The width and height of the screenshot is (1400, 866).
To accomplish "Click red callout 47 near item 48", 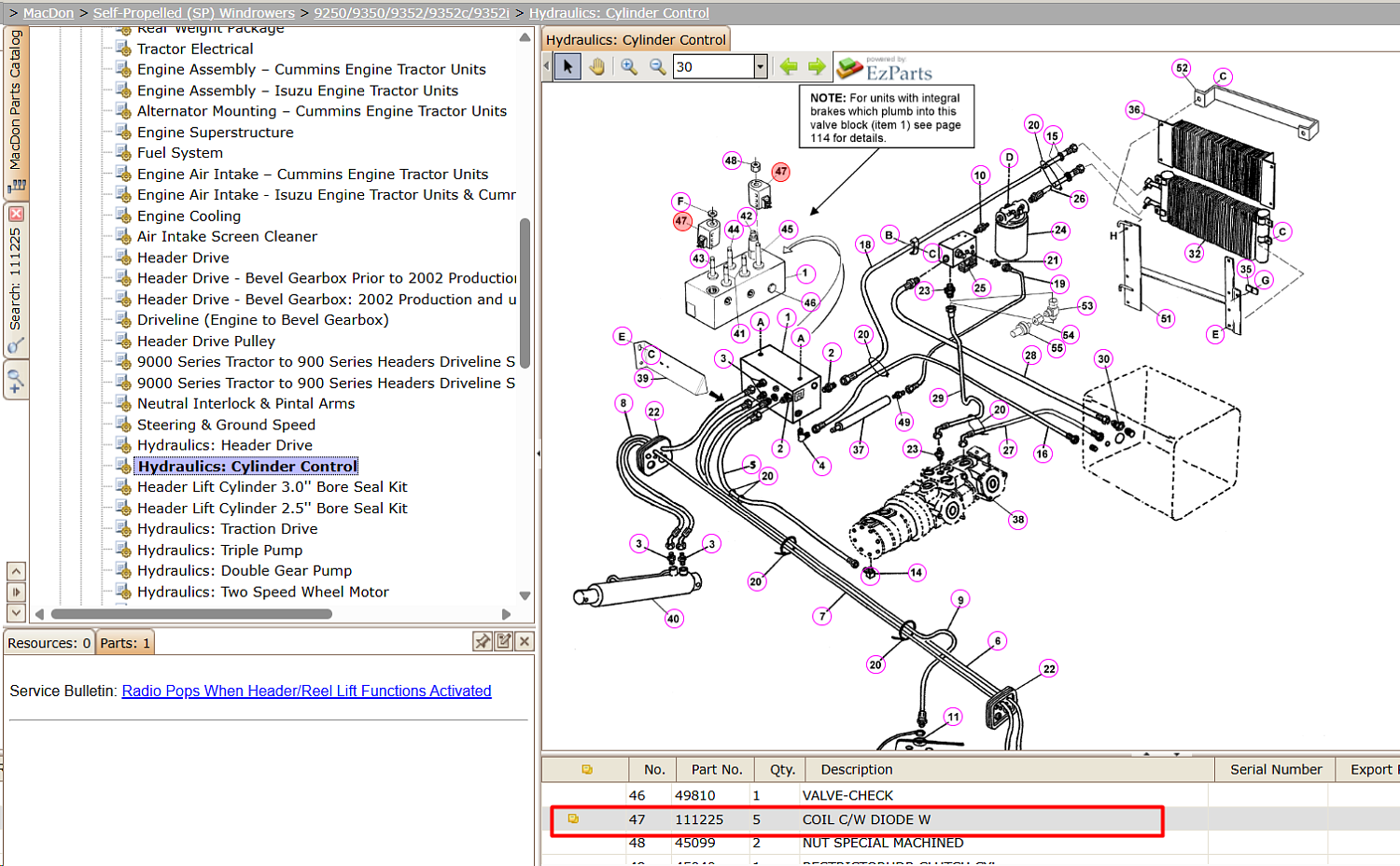I will pos(781,172).
